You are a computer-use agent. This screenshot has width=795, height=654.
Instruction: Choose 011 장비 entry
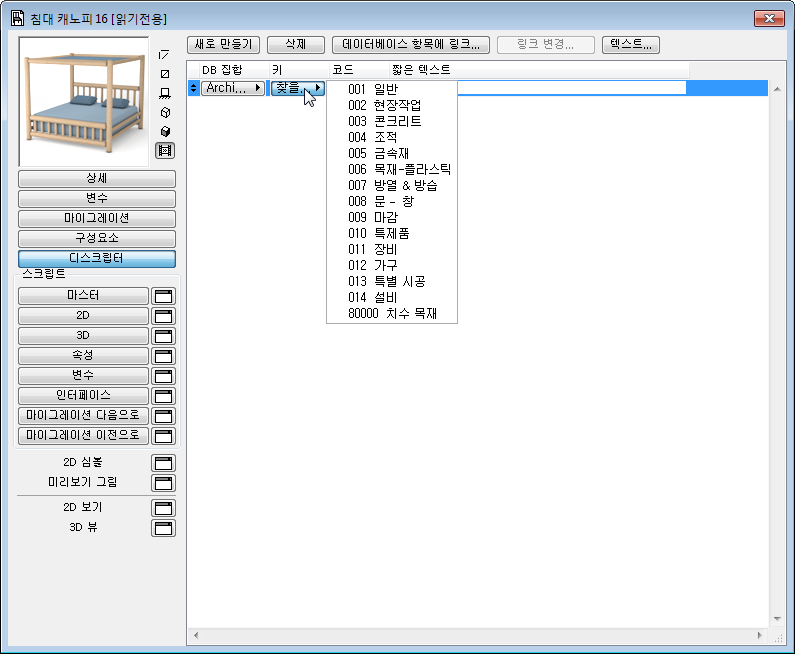(392, 249)
